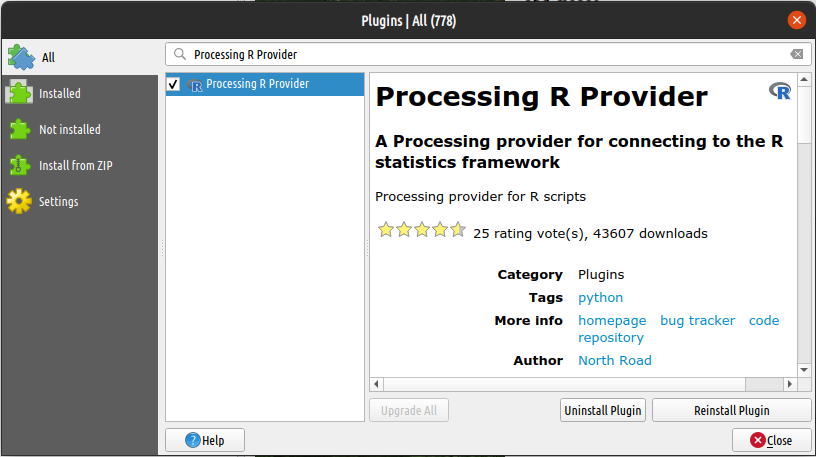This screenshot has height=457, width=816.
Task: Clear the plugin search field text
Action: coord(796,54)
